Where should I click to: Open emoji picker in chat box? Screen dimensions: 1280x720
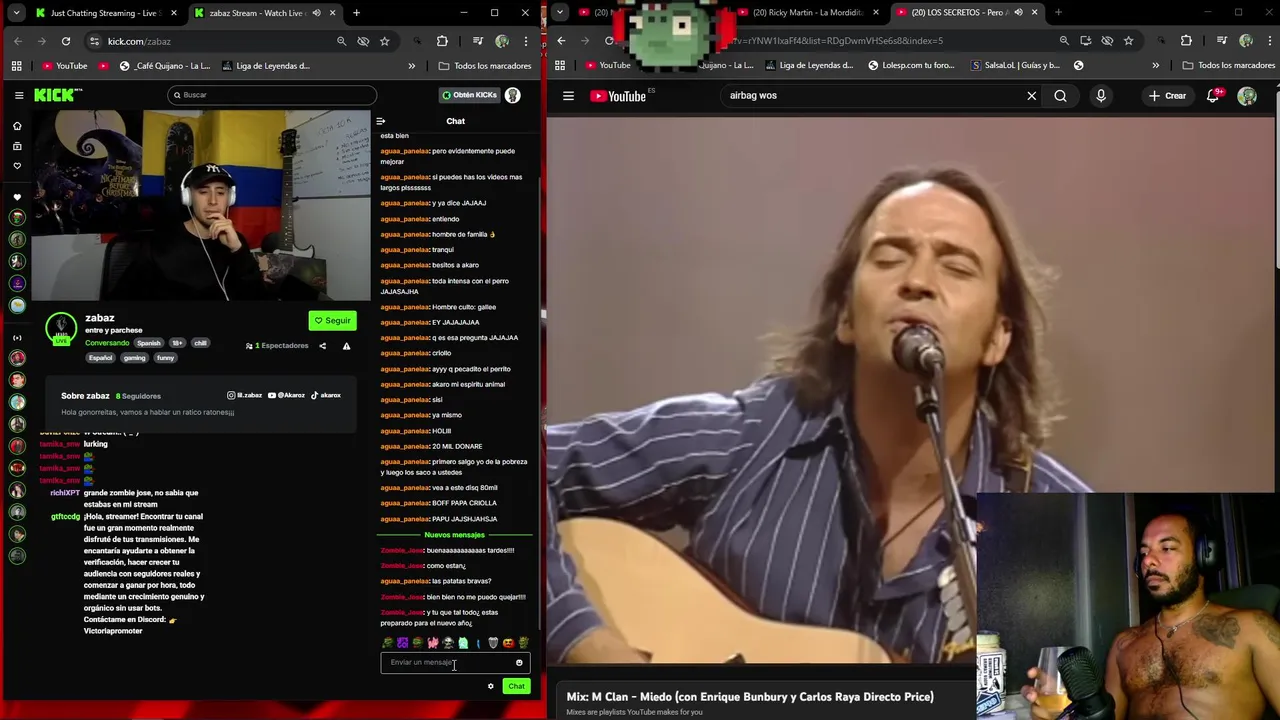pyautogui.click(x=519, y=662)
